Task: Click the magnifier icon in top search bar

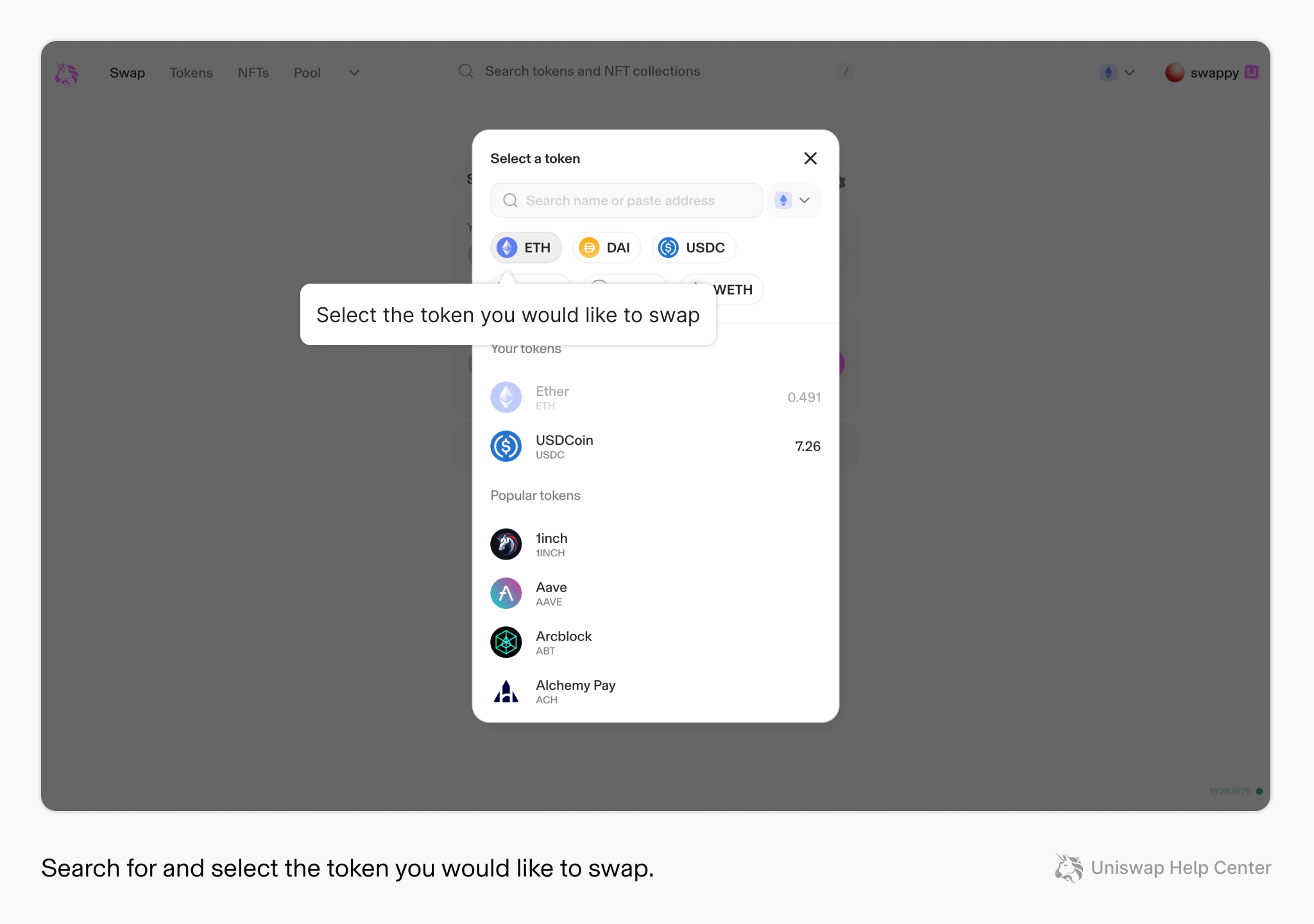Action: (x=466, y=71)
